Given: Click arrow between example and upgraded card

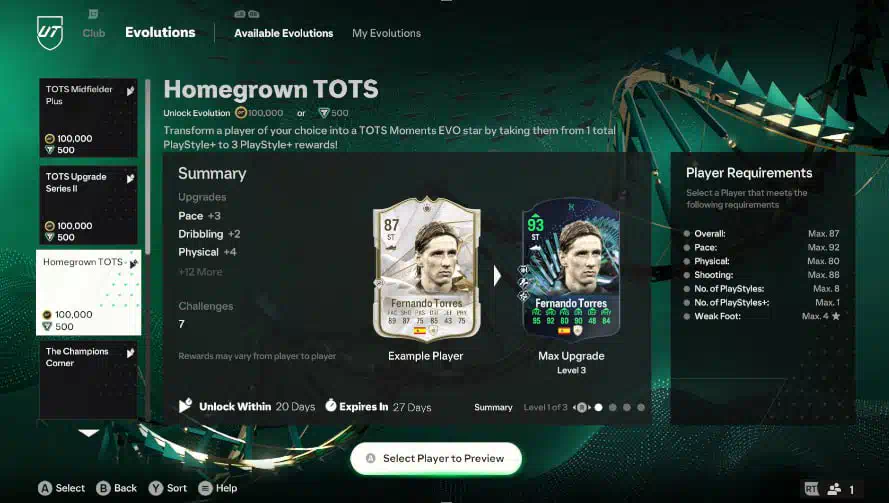Looking at the screenshot, I should coord(497,276).
